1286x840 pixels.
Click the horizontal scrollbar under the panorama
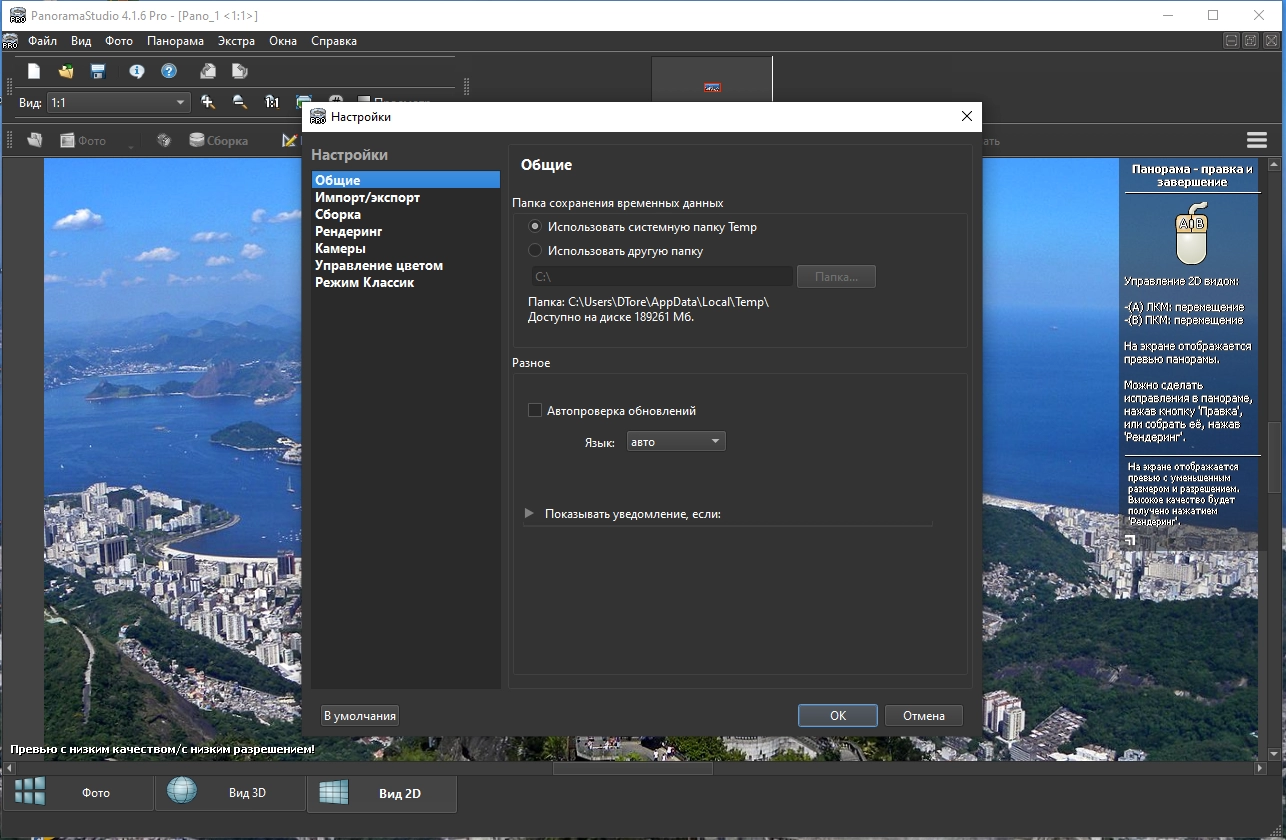pos(632,768)
